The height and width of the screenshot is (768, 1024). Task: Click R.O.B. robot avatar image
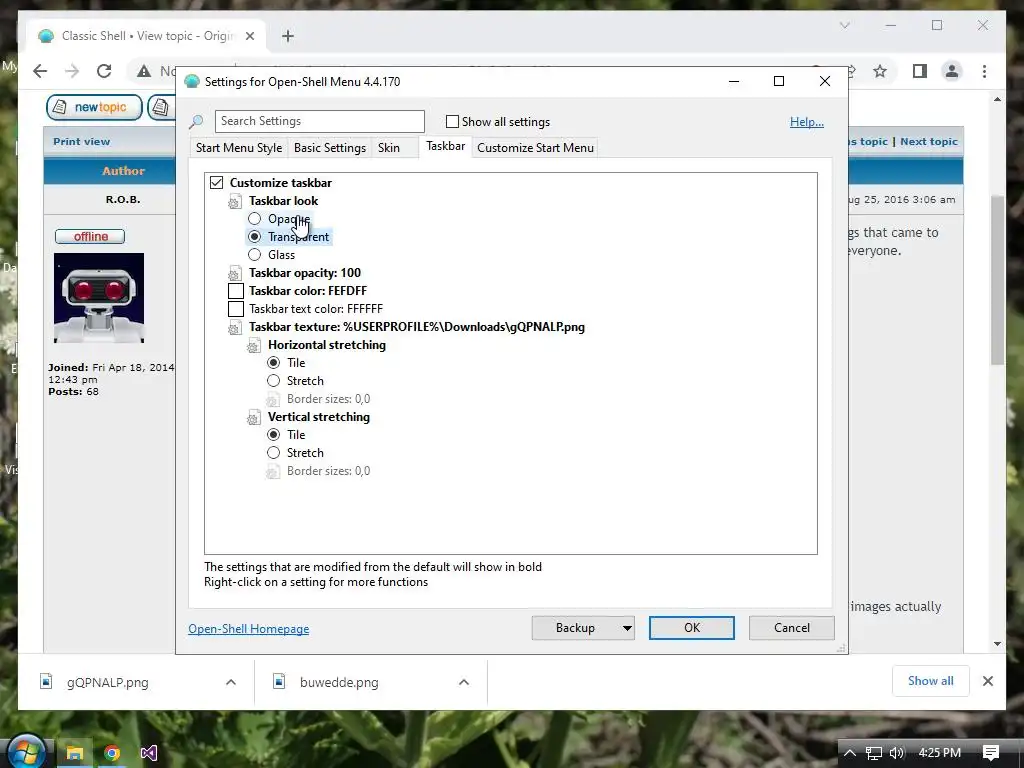(x=99, y=298)
